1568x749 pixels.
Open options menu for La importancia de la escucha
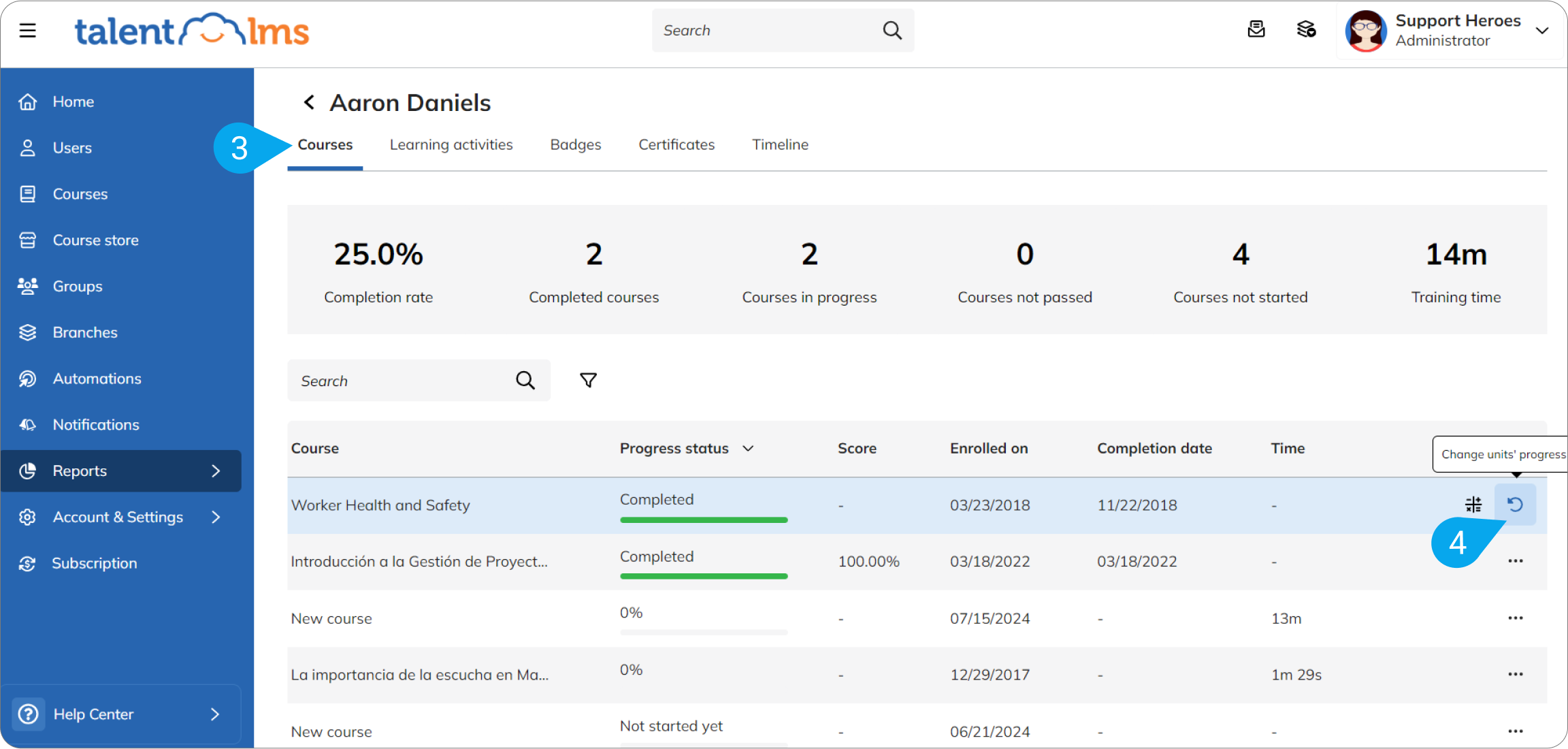pos(1516,675)
